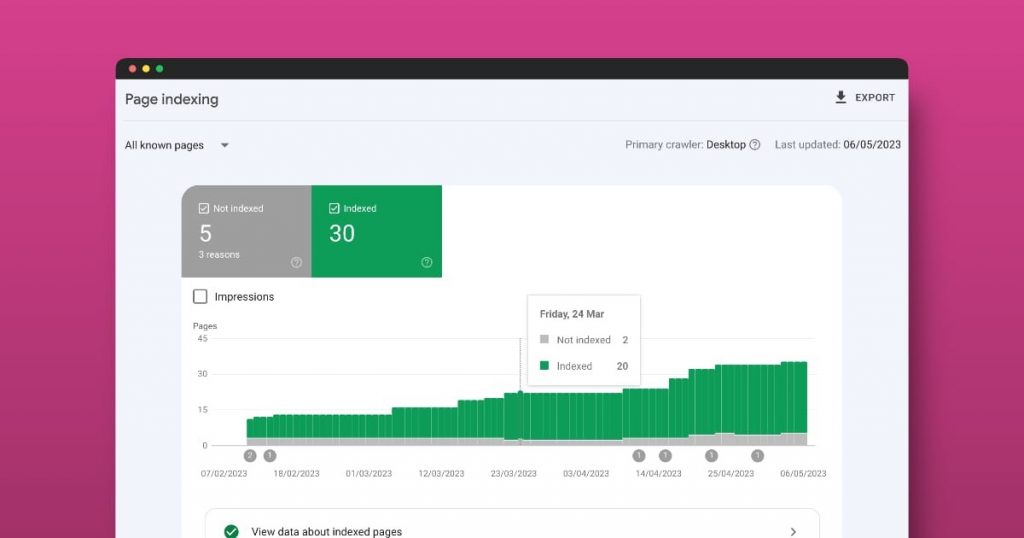Click annotation marker near 25/04/2023
This screenshot has height=538, width=1024.
tap(711, 456)
